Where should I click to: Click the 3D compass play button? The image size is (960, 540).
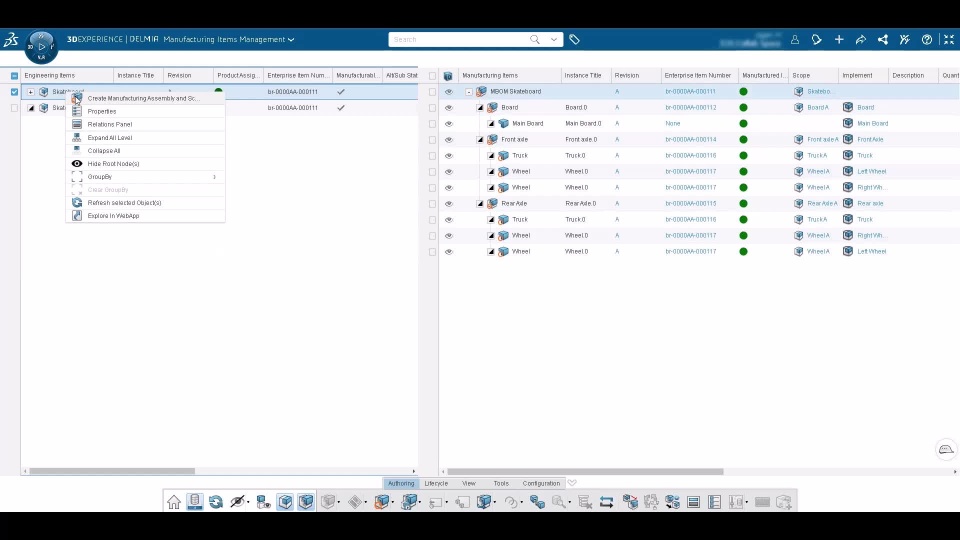[42, 47]
